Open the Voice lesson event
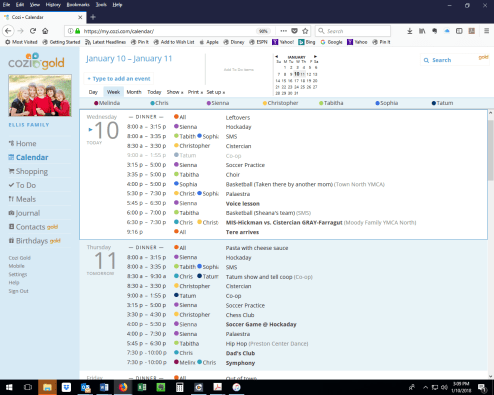Screen dimensions: 494x395 [243, 204]
